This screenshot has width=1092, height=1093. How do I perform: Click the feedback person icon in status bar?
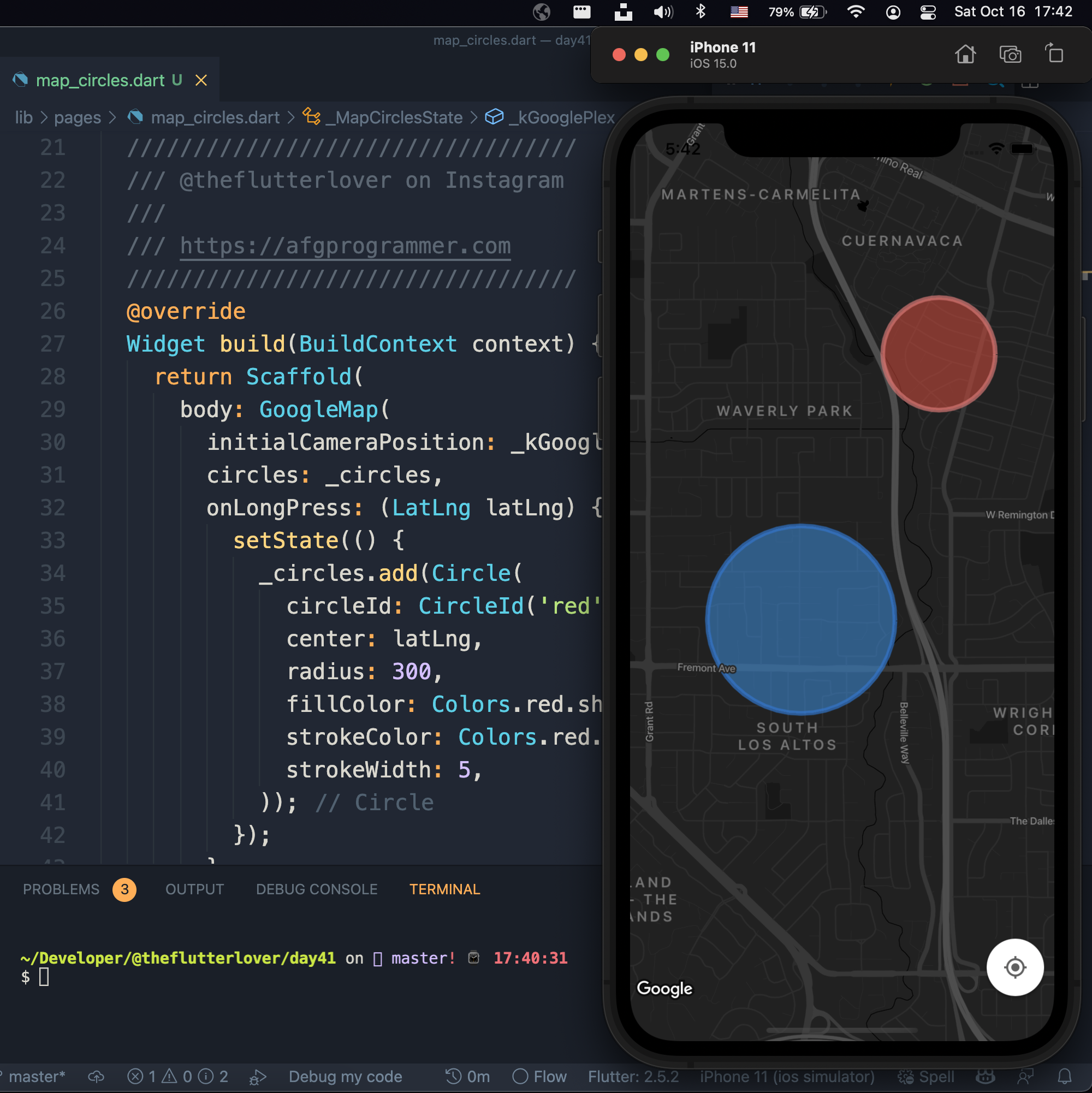[x=1025, y=1076]
